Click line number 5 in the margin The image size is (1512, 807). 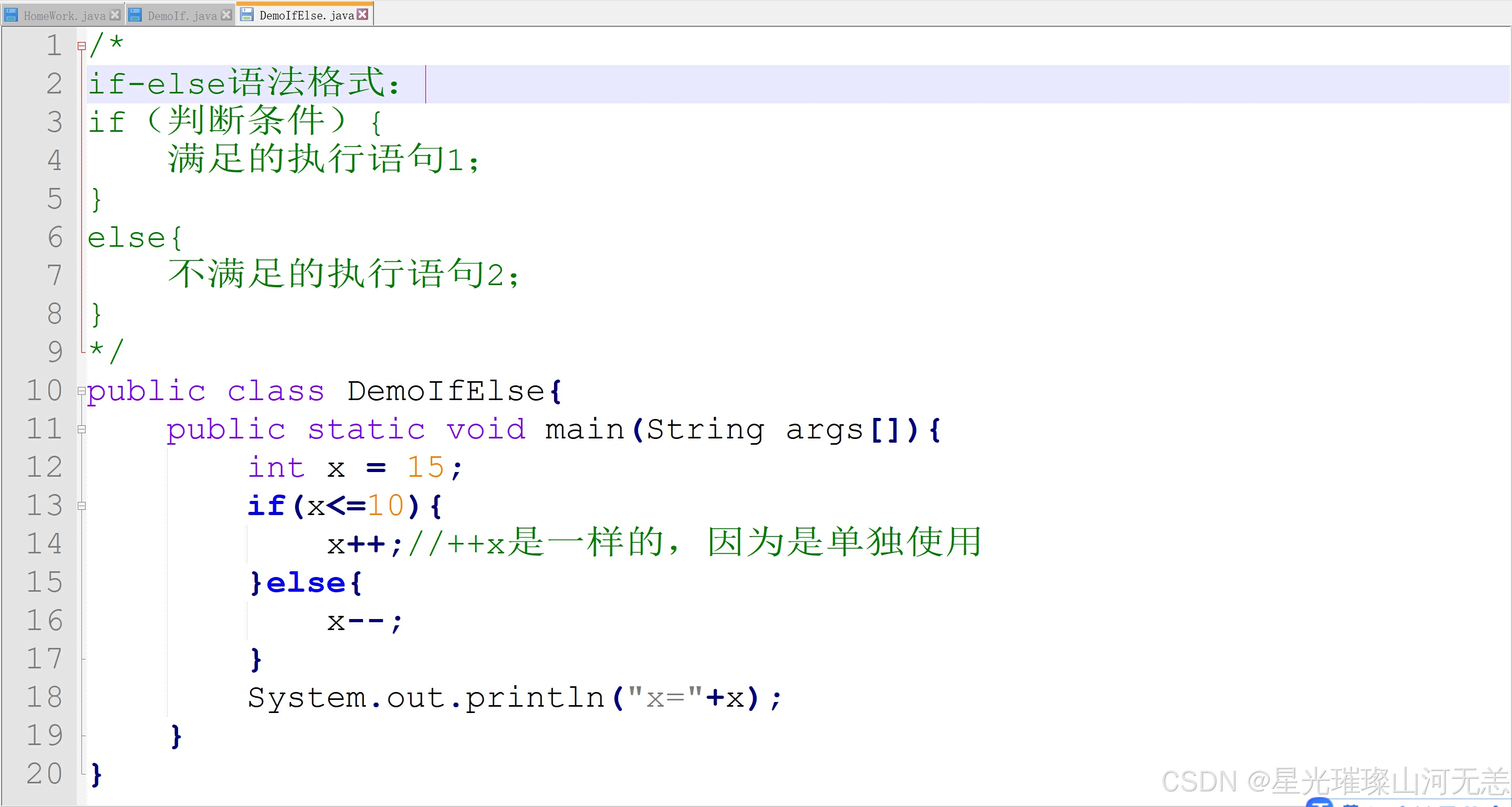[x=54, y=199]
